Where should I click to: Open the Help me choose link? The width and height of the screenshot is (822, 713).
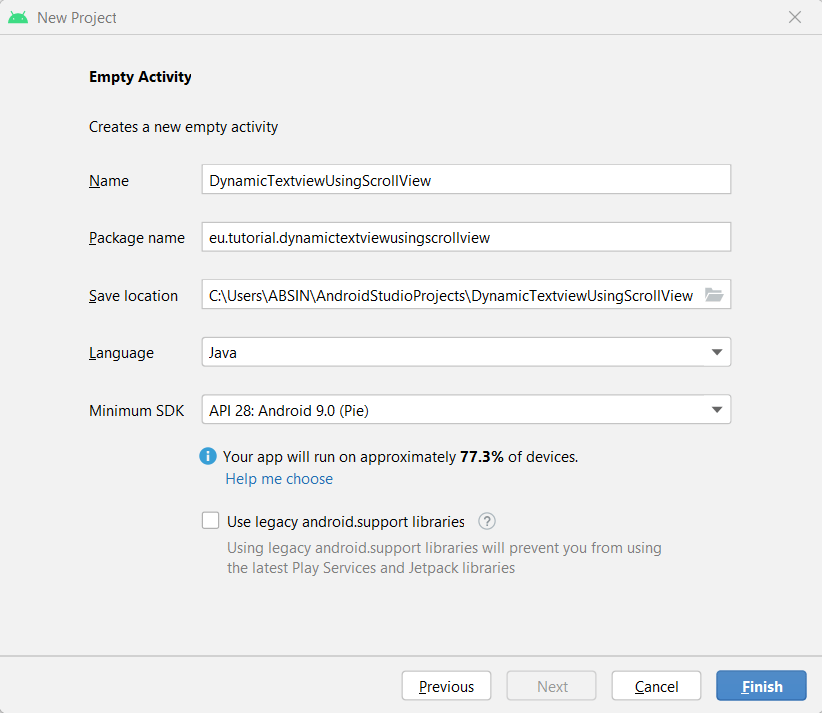pos(279,479)
